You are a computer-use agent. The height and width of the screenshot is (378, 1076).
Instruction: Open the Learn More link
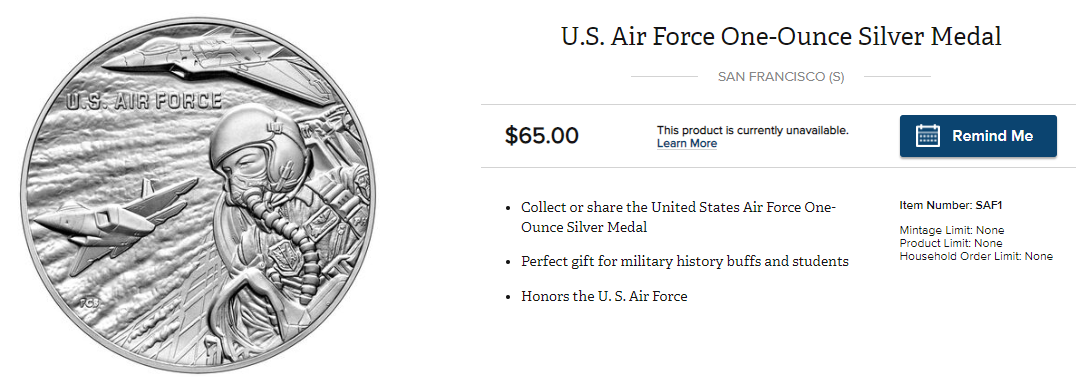coord(686,143)
